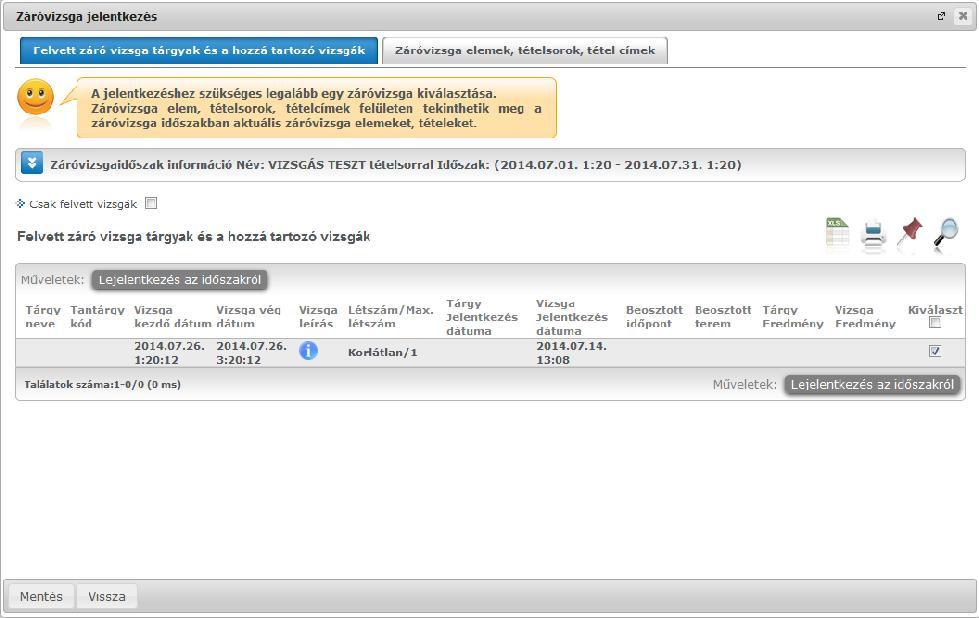Open Záróvizsga elemek, tételsorok, tétel címek tab
979x618 pixels.
[x=525, y=51]
